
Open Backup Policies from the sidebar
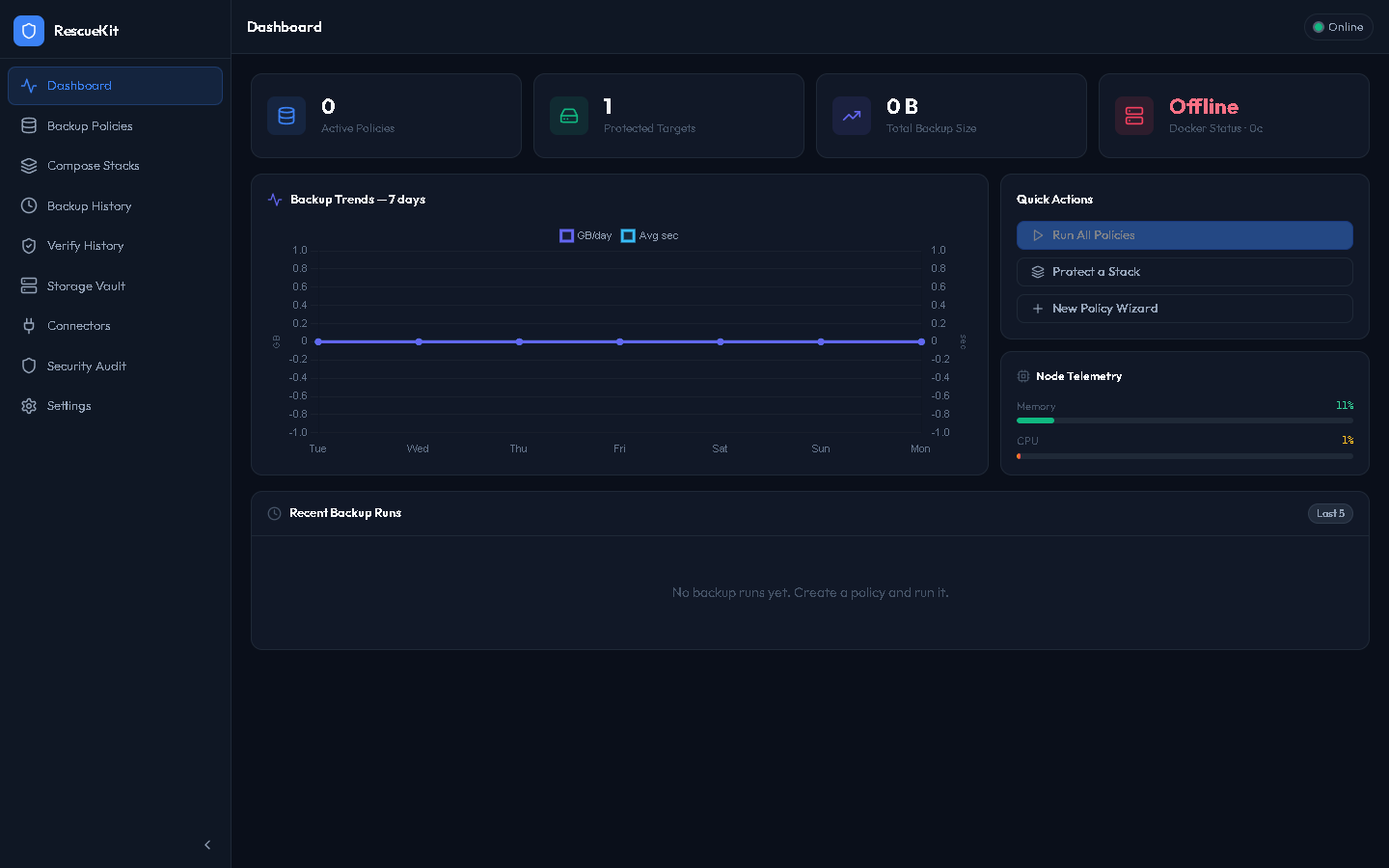point(115,126)
